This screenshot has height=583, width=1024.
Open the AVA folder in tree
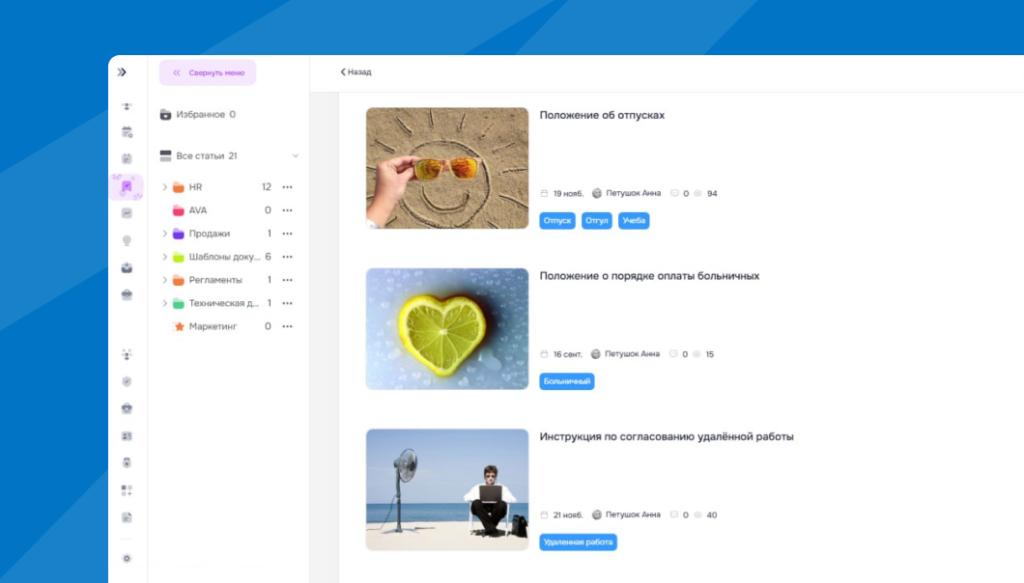point(197,210)
